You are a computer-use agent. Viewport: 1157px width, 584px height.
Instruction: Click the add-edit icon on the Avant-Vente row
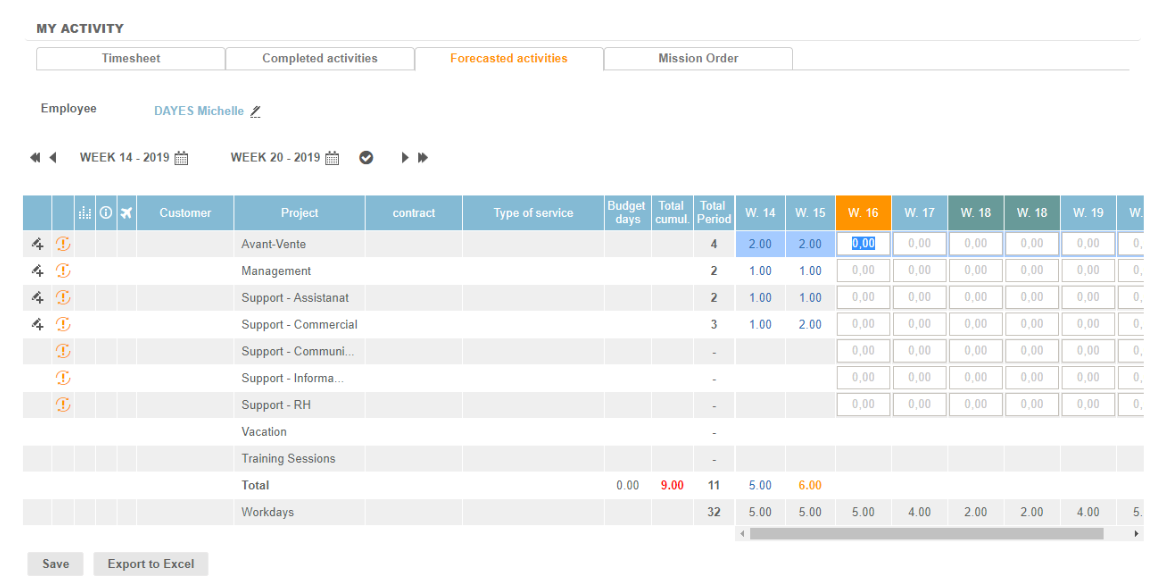point(37,243)
